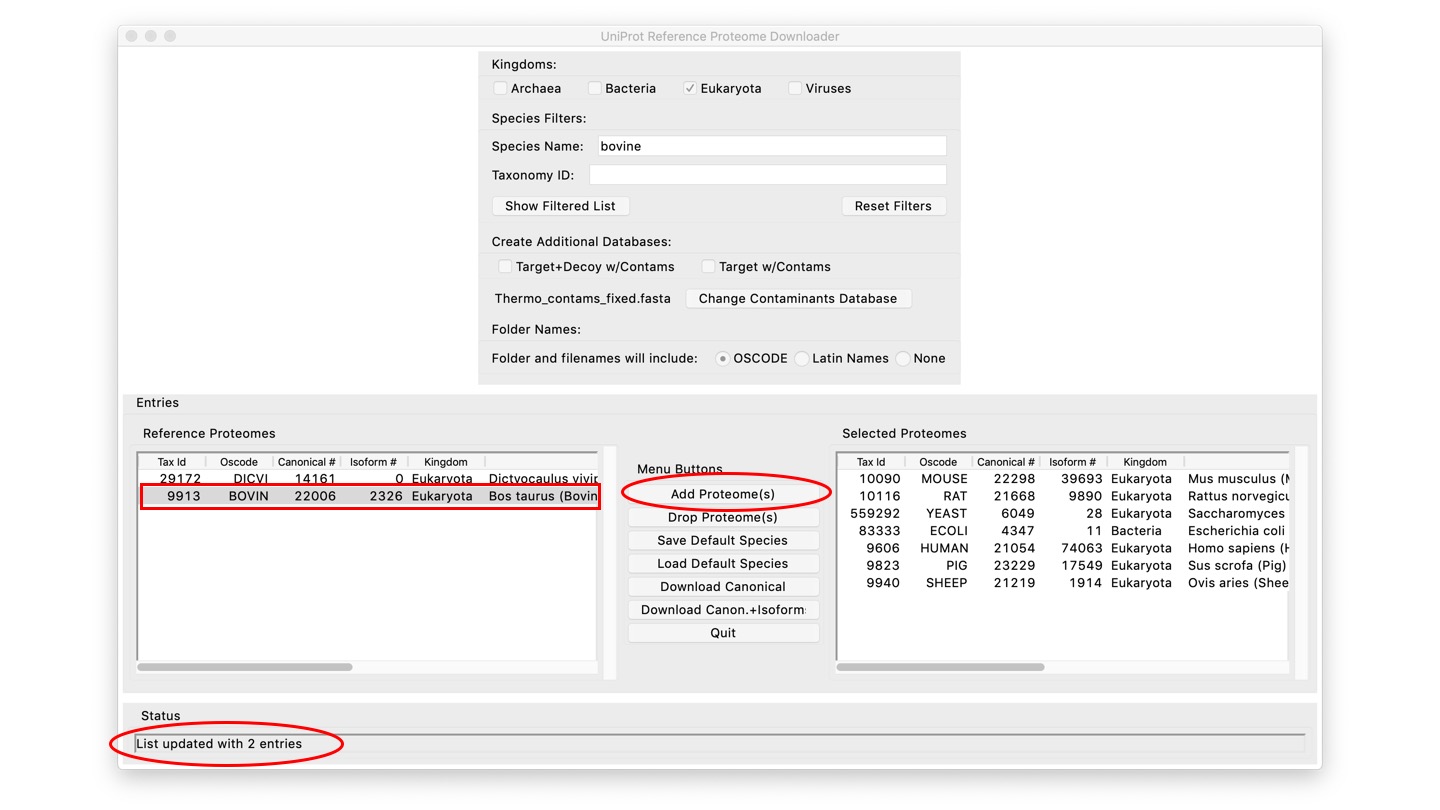This screenshot has width=1440, height=810.
Task: Select None for folder naming
Action: [x=904, y=358]
